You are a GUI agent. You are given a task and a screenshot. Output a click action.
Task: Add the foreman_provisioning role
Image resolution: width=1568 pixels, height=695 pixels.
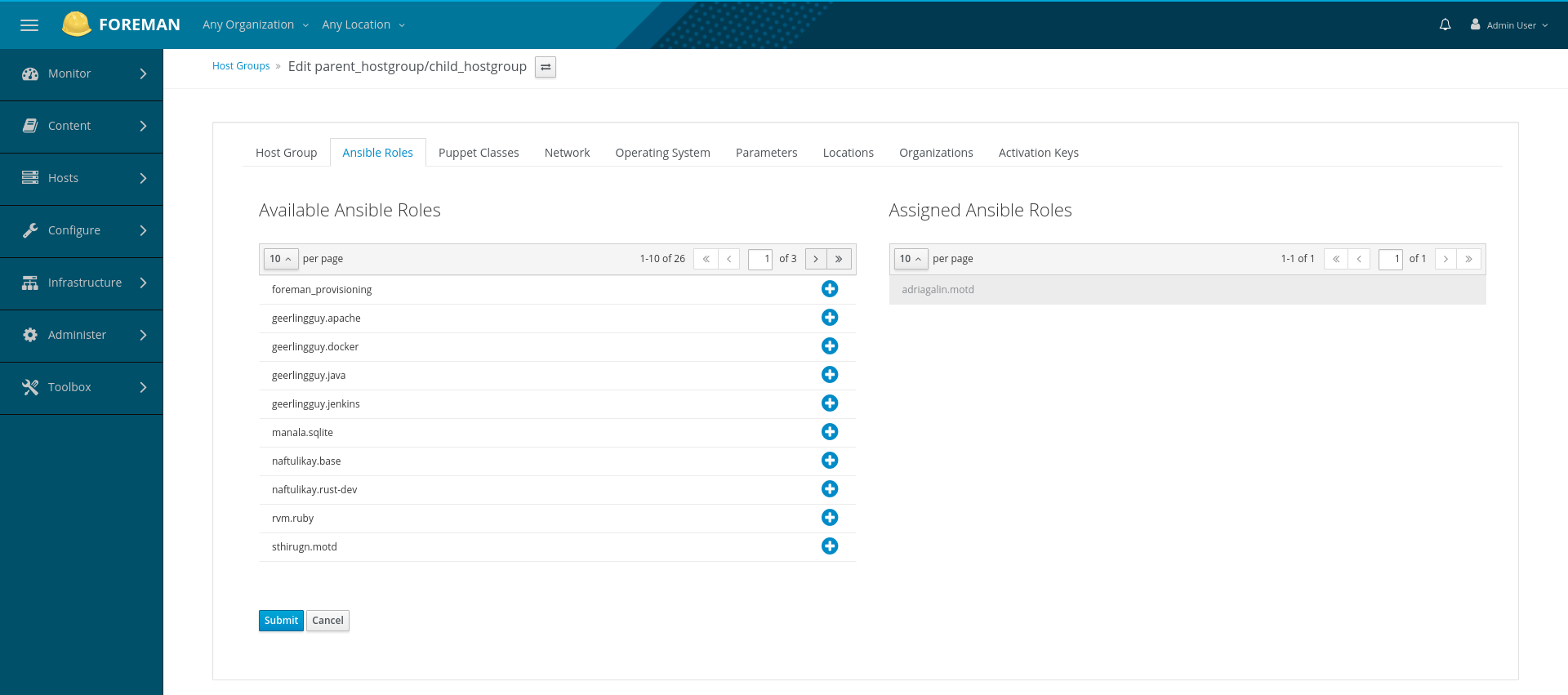tap(830, 289)
